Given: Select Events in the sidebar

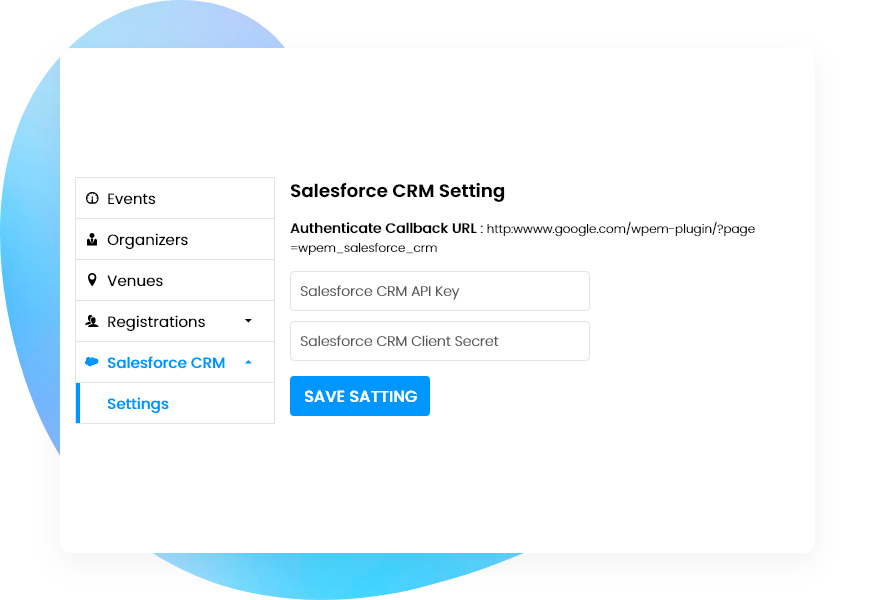Looking at the screenshot, I should (x=131, y=198).
